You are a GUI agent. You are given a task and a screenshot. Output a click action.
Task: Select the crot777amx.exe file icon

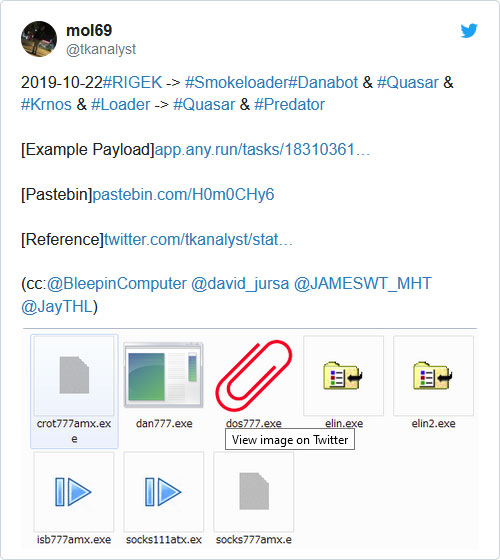tap(74, 375)
